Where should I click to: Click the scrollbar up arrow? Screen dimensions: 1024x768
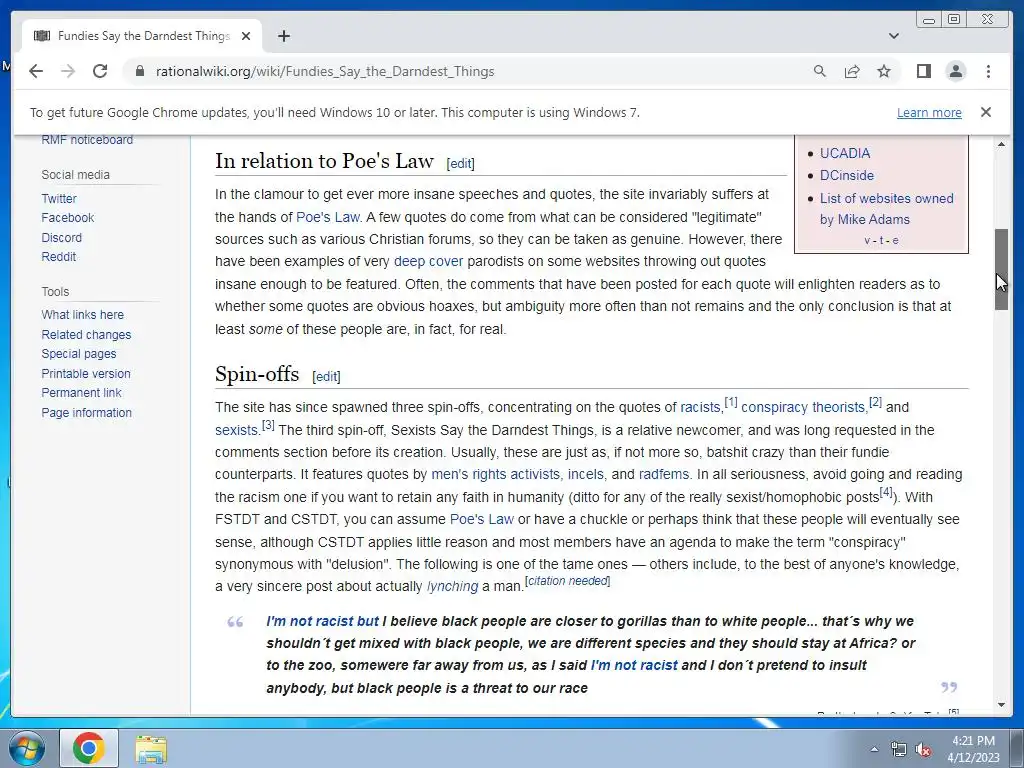1001,144
